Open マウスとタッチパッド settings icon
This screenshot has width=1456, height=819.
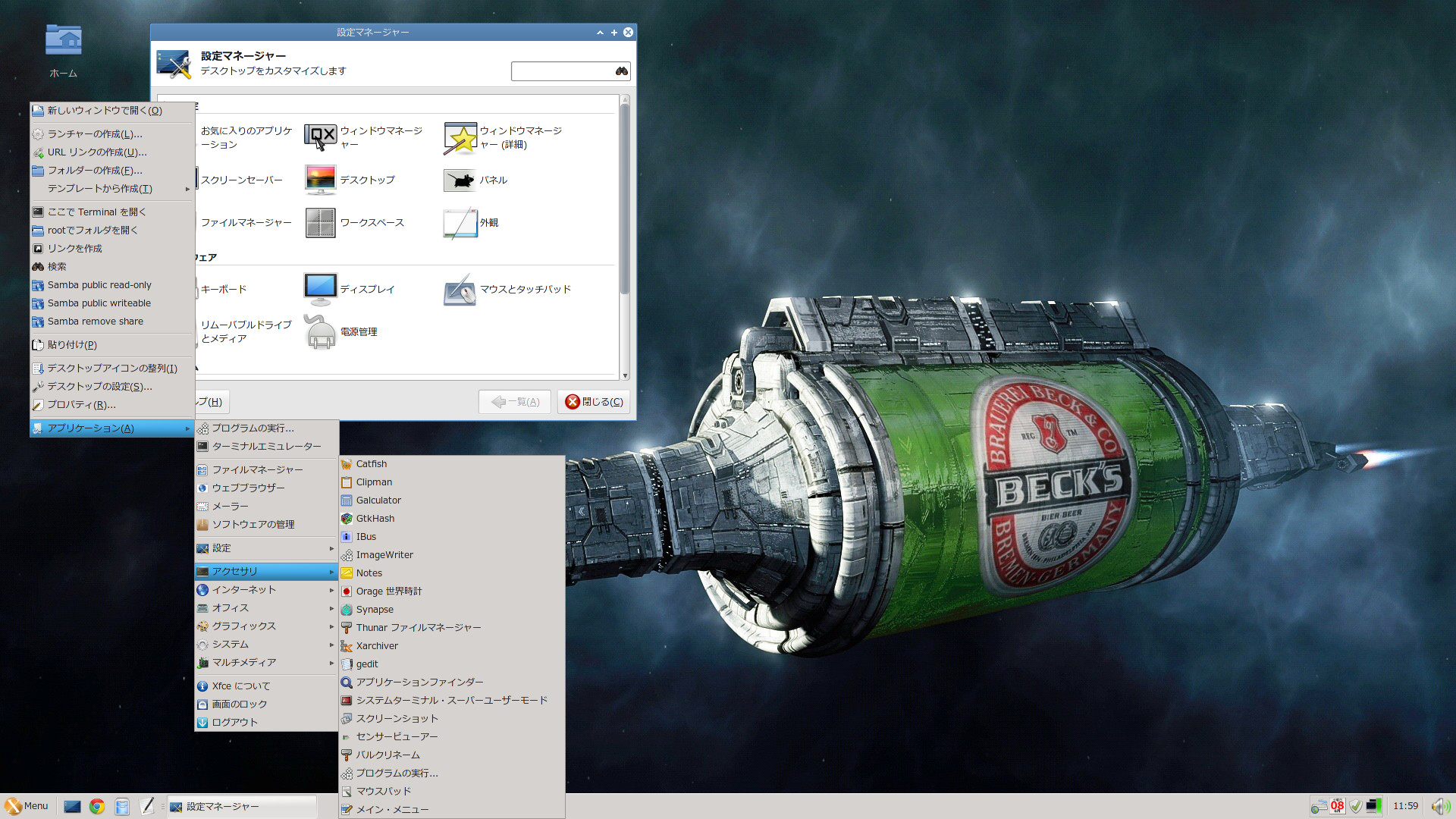[460, 289]
